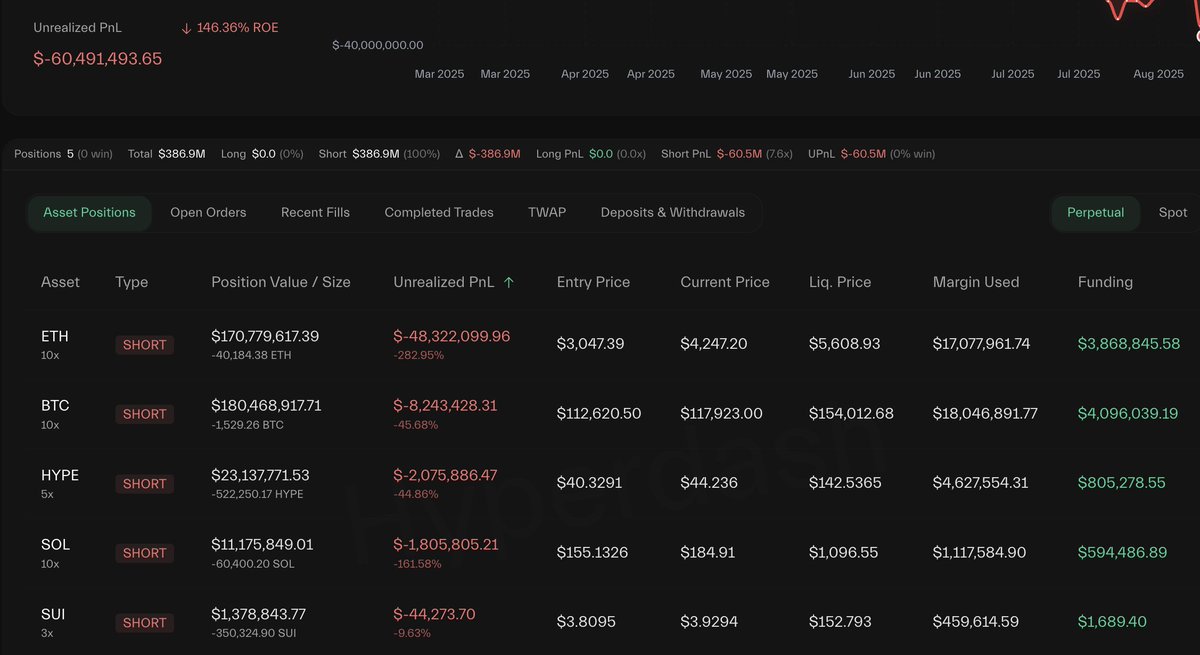Click the SHORT badge on the SUI row
The width and height of the screenshot is (1200, 655).
tap(144, 622)
